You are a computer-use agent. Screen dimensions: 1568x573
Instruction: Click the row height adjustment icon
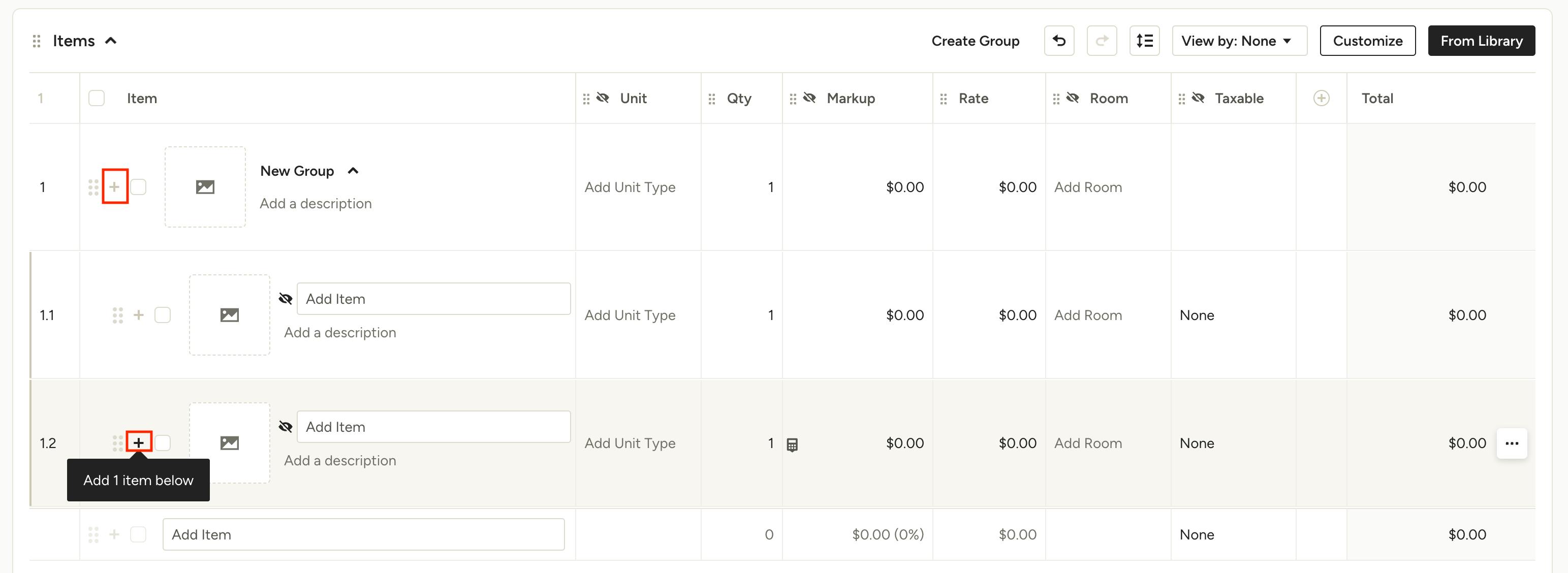pyautogui.click(x=1145, y=40)
